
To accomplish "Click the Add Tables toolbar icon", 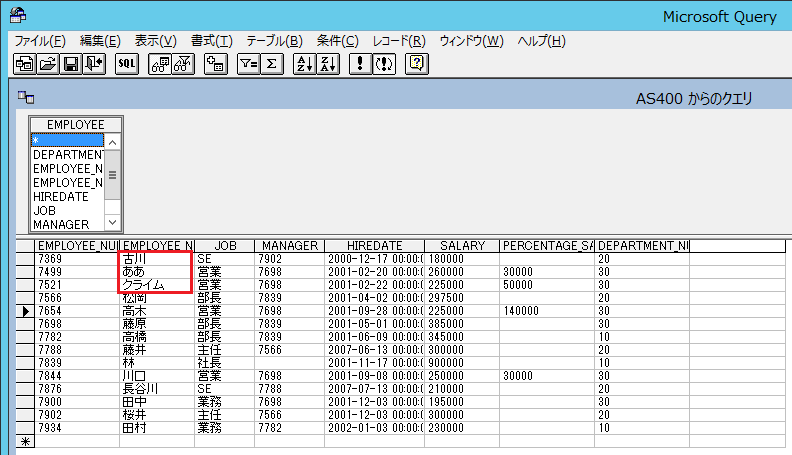I will point(214,64).
